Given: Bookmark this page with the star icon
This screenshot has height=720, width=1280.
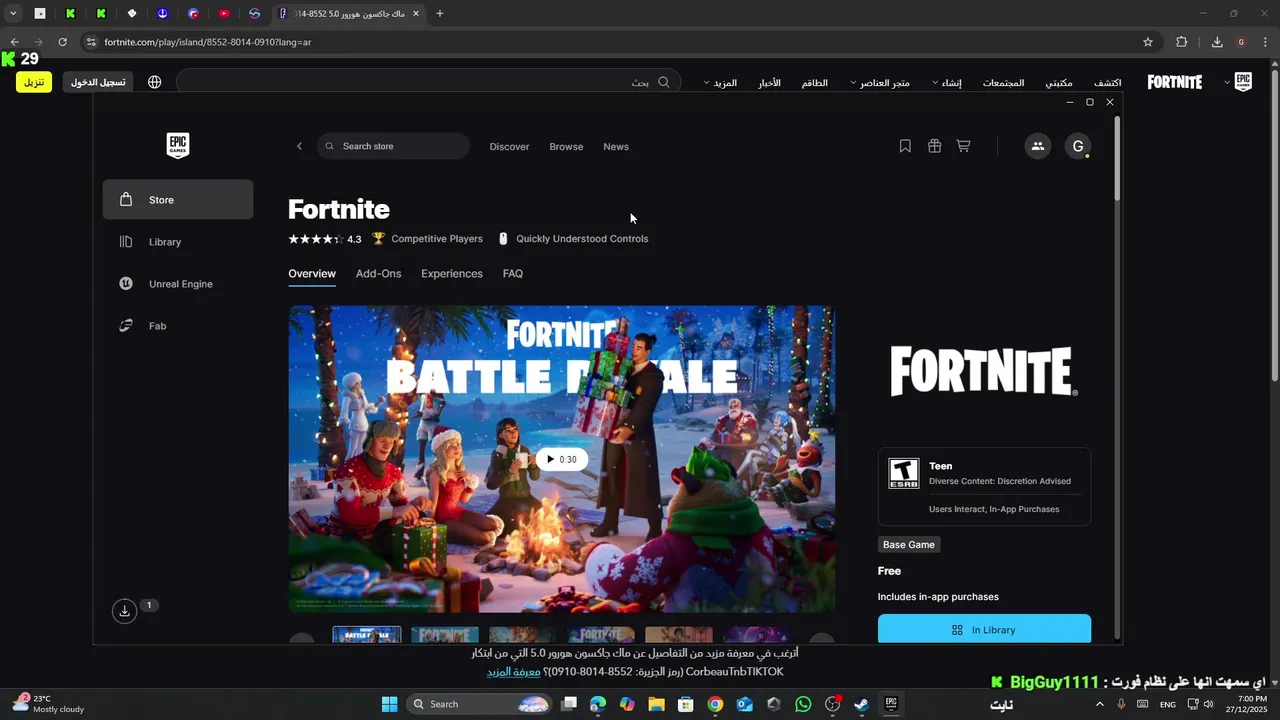Looking at the screenshot, I should [x=1148, y=42].
